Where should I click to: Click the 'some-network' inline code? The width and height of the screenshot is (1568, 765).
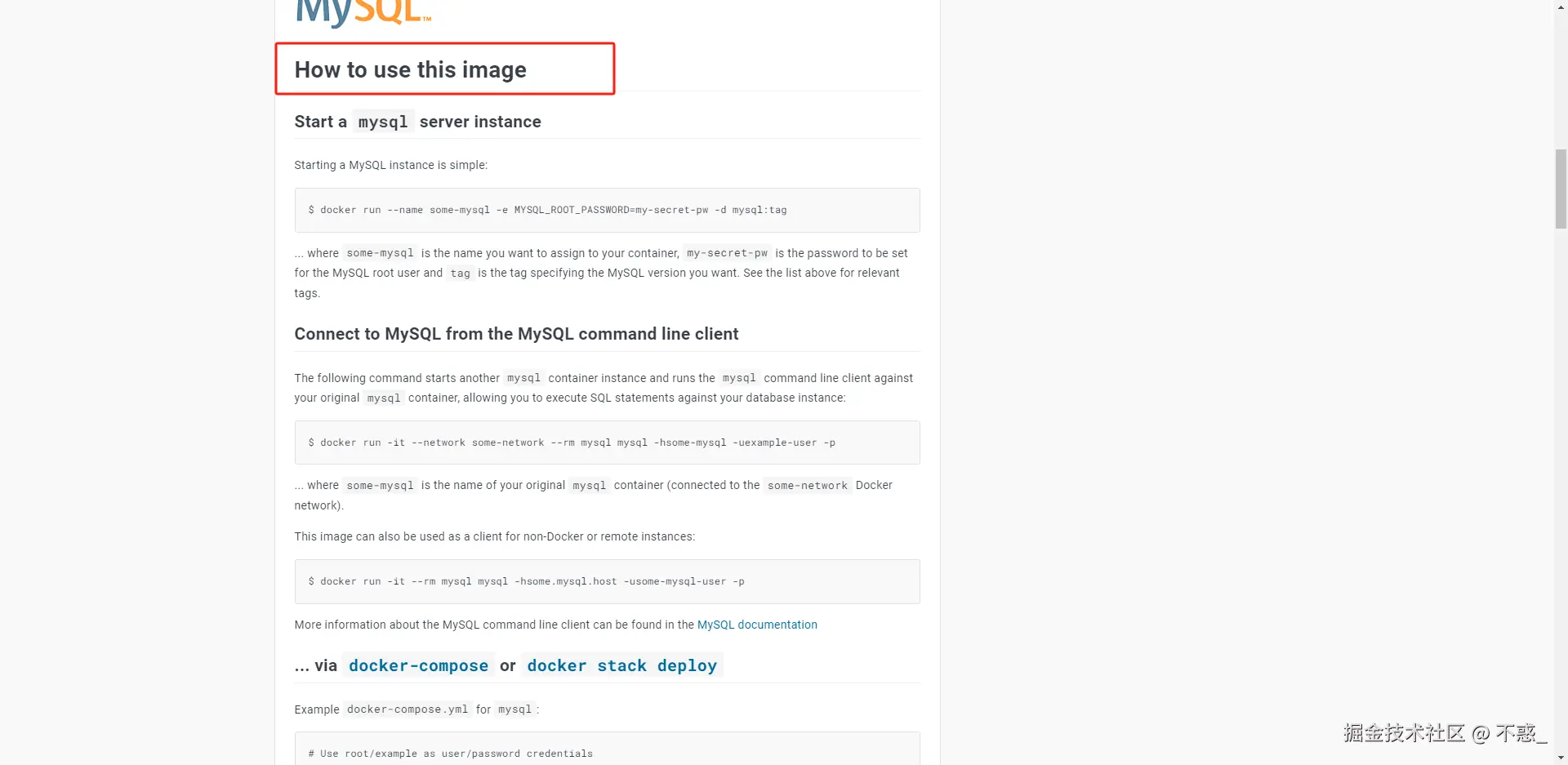point(807,485)
